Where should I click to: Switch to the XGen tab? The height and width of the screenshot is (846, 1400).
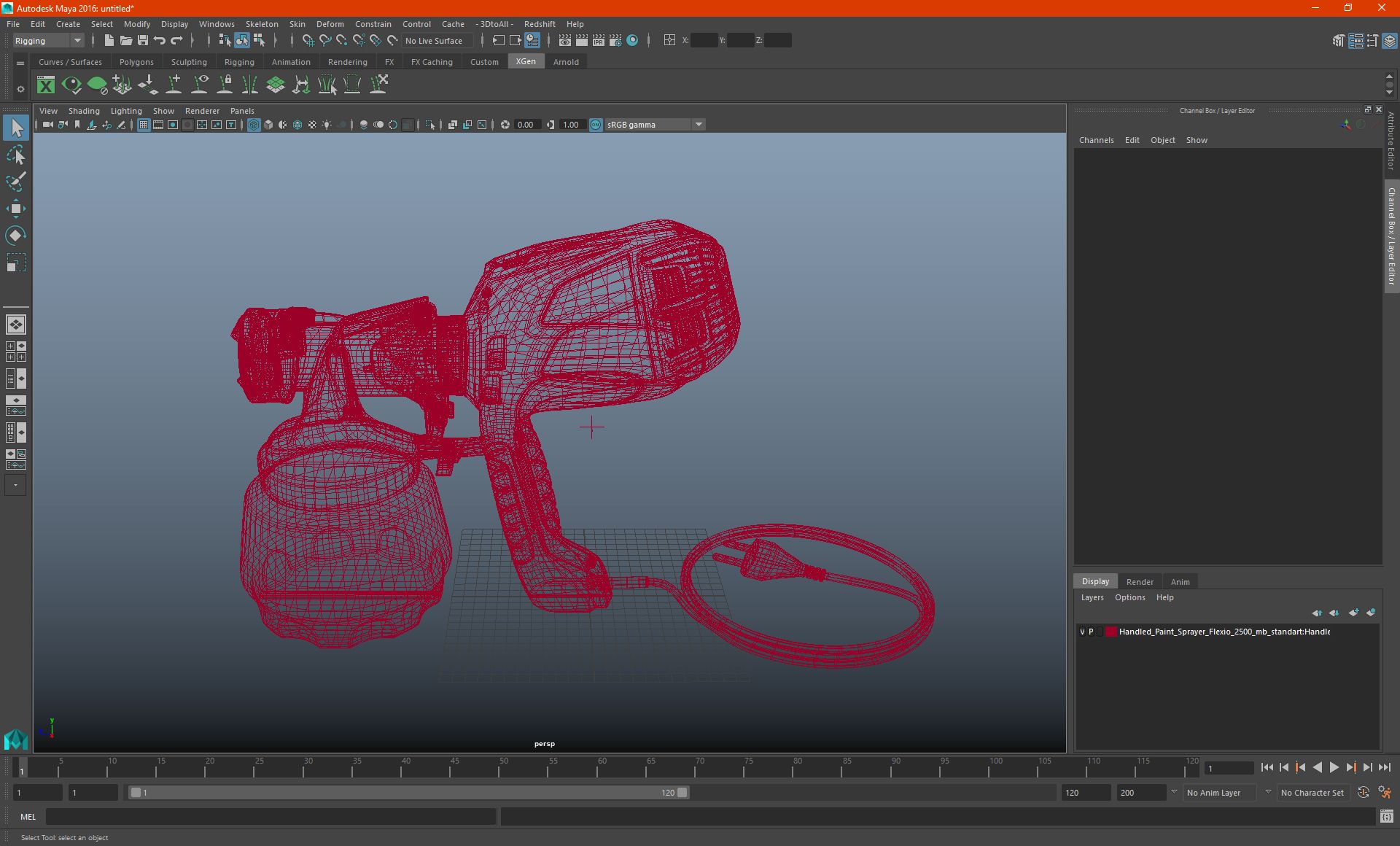[x=526, y=61]
